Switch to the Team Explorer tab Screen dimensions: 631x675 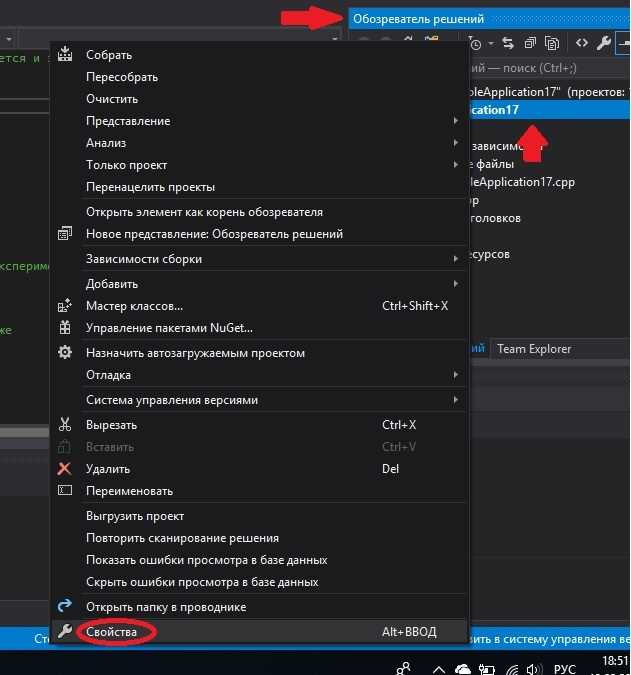pos(534,349)
